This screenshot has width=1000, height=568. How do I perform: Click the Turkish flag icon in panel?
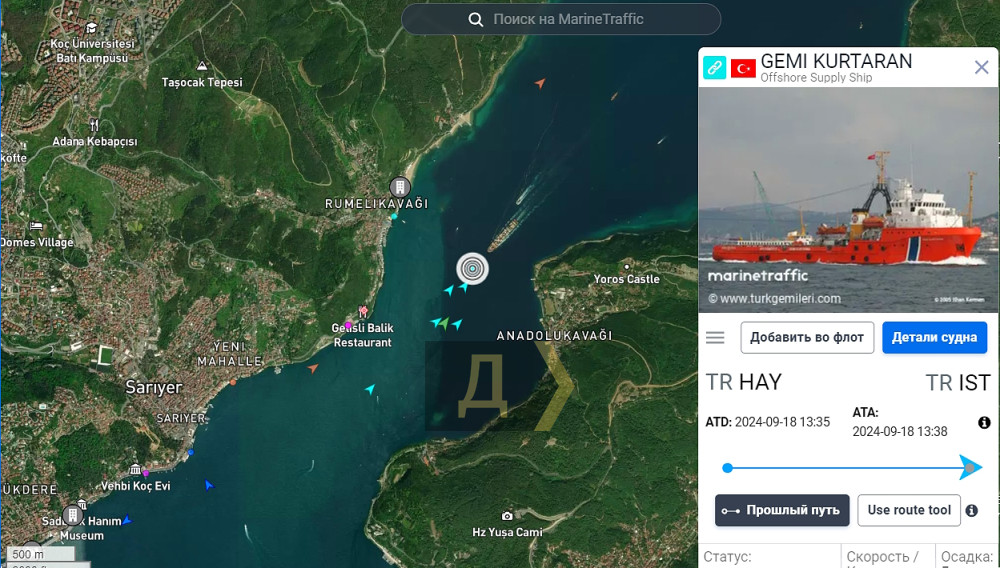[x=743, y=68]
